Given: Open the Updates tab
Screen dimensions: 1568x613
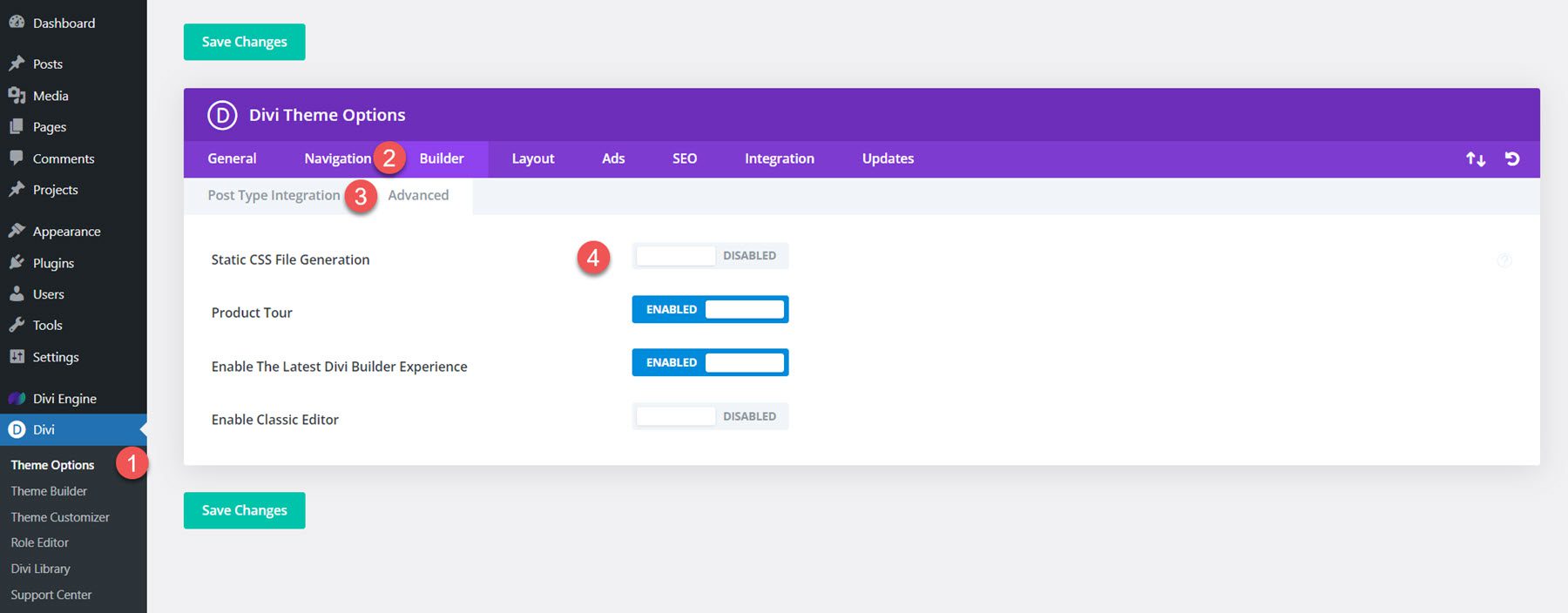Looking at the screenshot, I should (x=888, y=158).
